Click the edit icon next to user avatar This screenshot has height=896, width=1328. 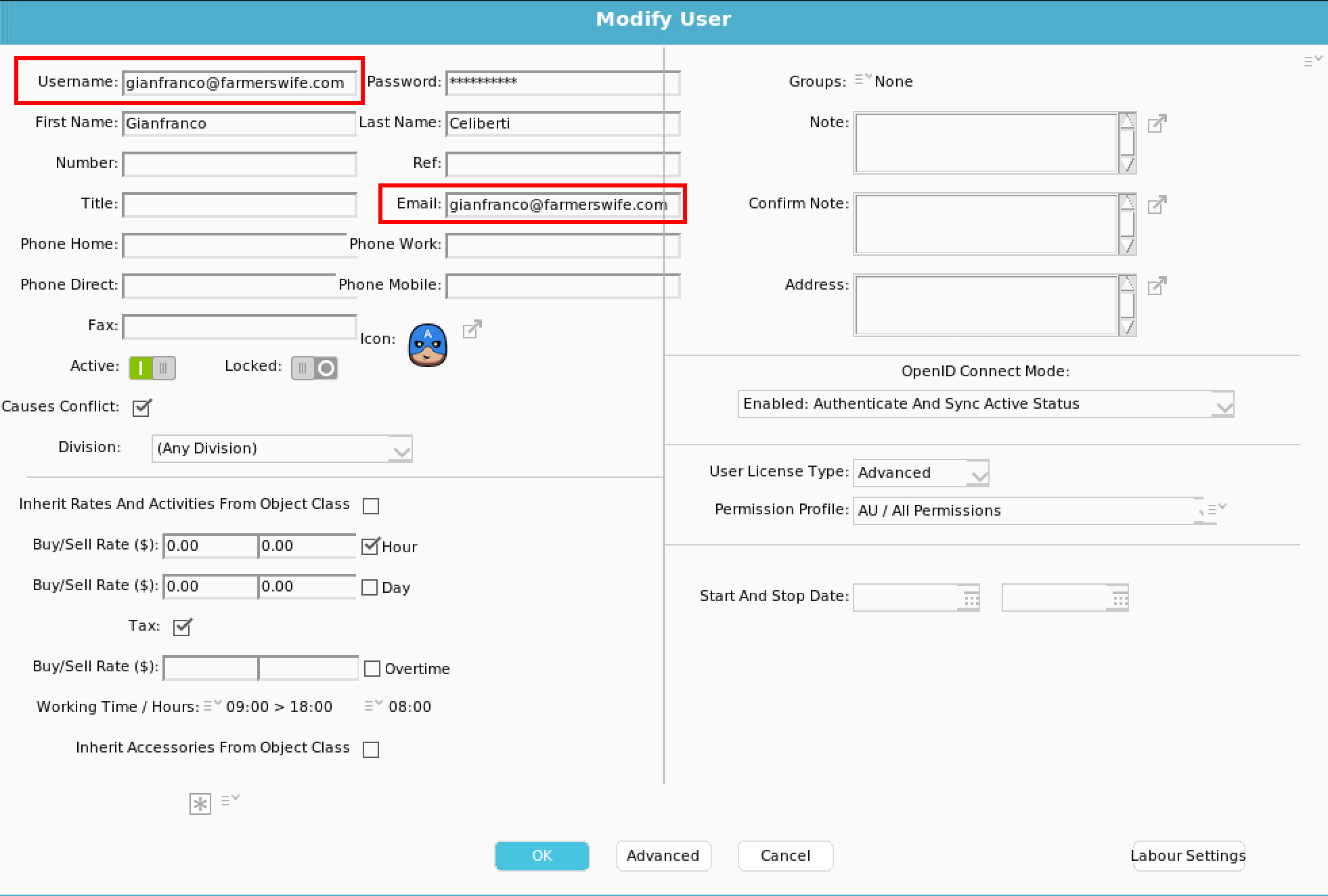(x=472, y=330)
